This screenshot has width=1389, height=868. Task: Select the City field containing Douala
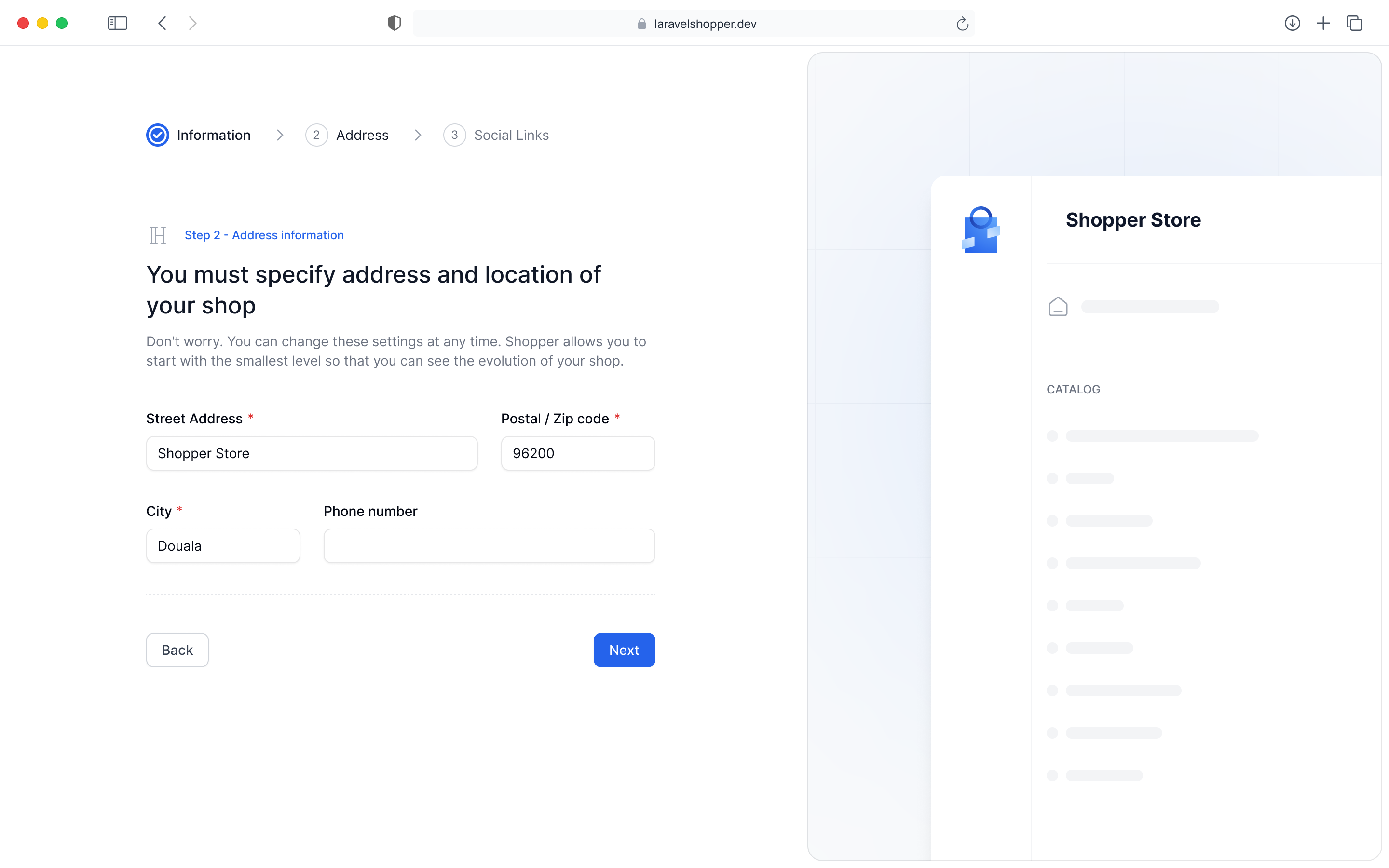pos(223,545)
